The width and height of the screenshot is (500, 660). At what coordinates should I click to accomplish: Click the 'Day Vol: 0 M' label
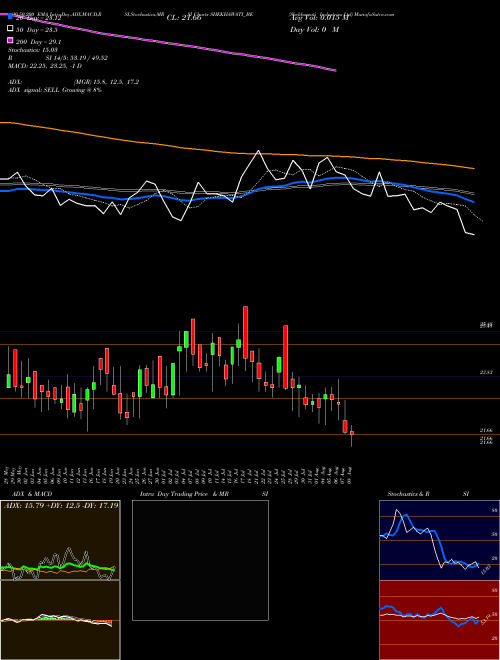tap(314, 29)
